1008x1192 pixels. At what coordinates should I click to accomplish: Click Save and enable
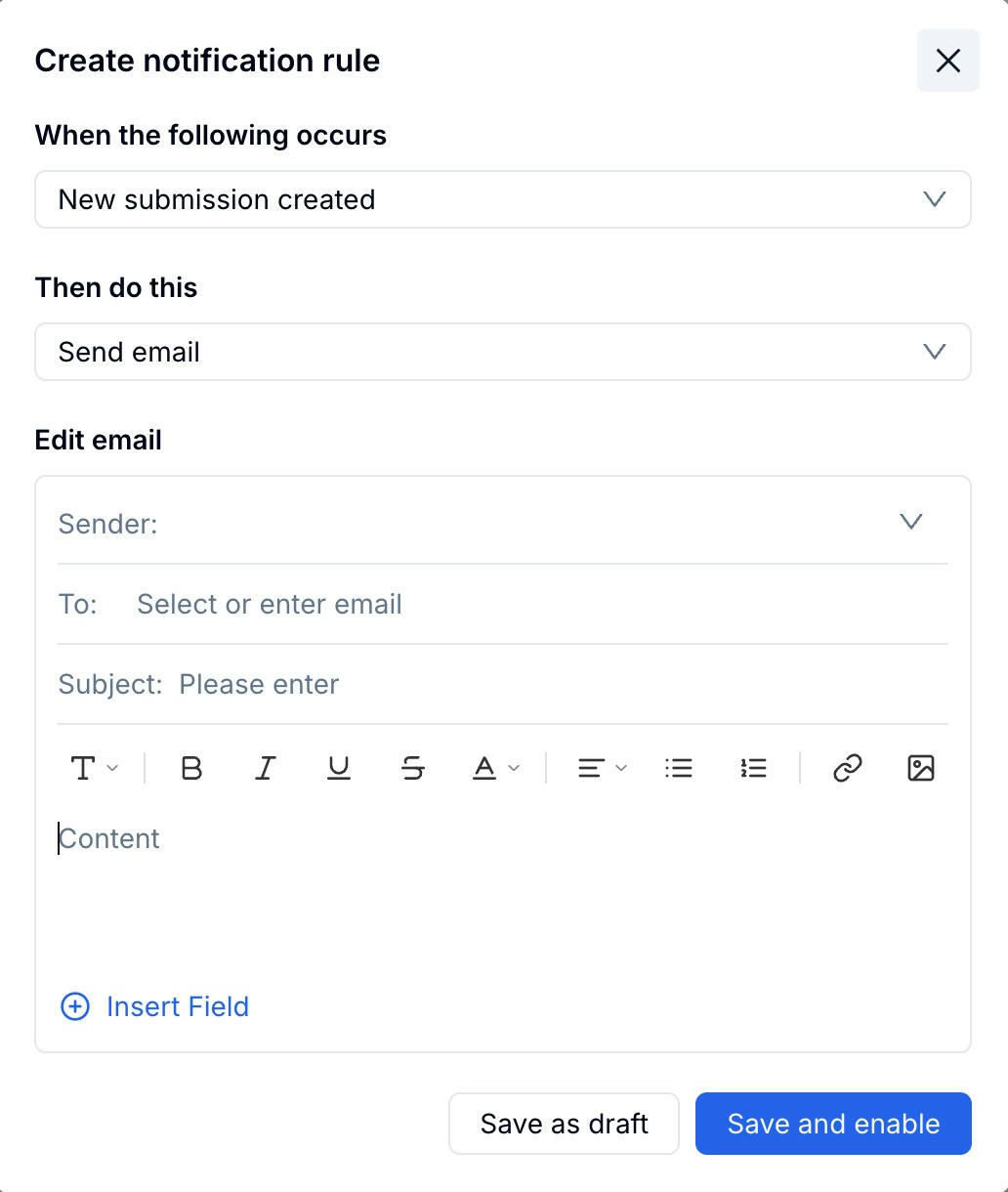tap(832, 1124)
